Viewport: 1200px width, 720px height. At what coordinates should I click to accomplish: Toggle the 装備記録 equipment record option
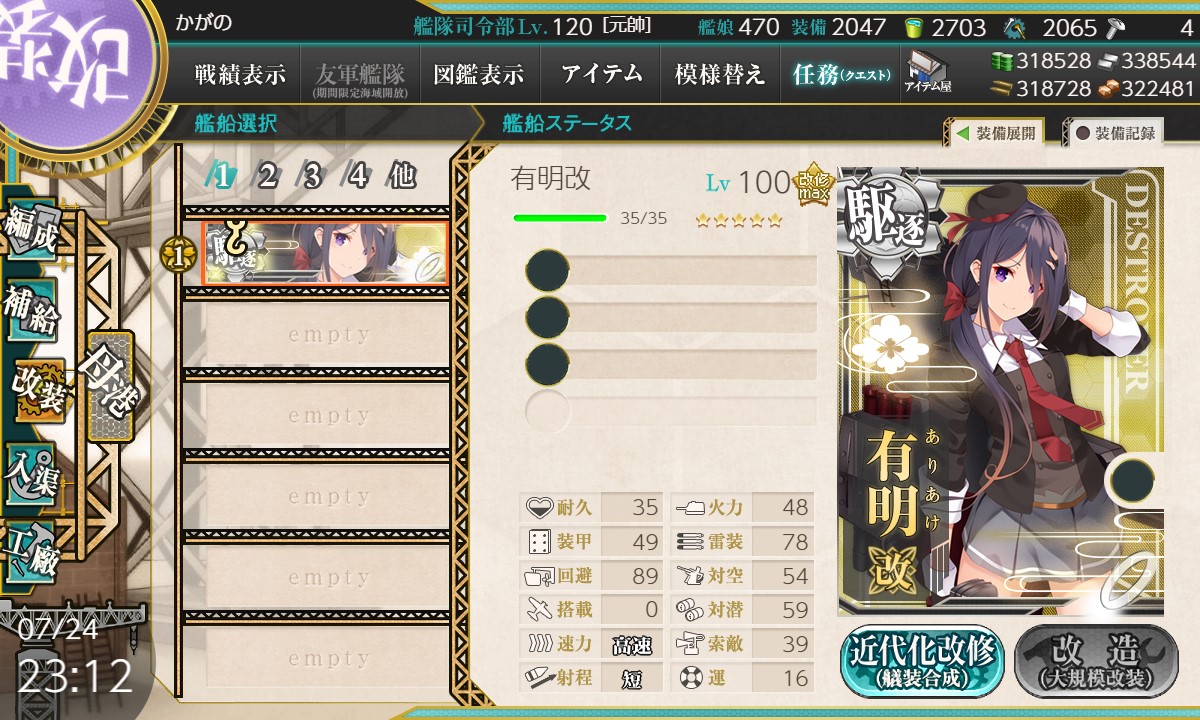tap(1115, 133)
